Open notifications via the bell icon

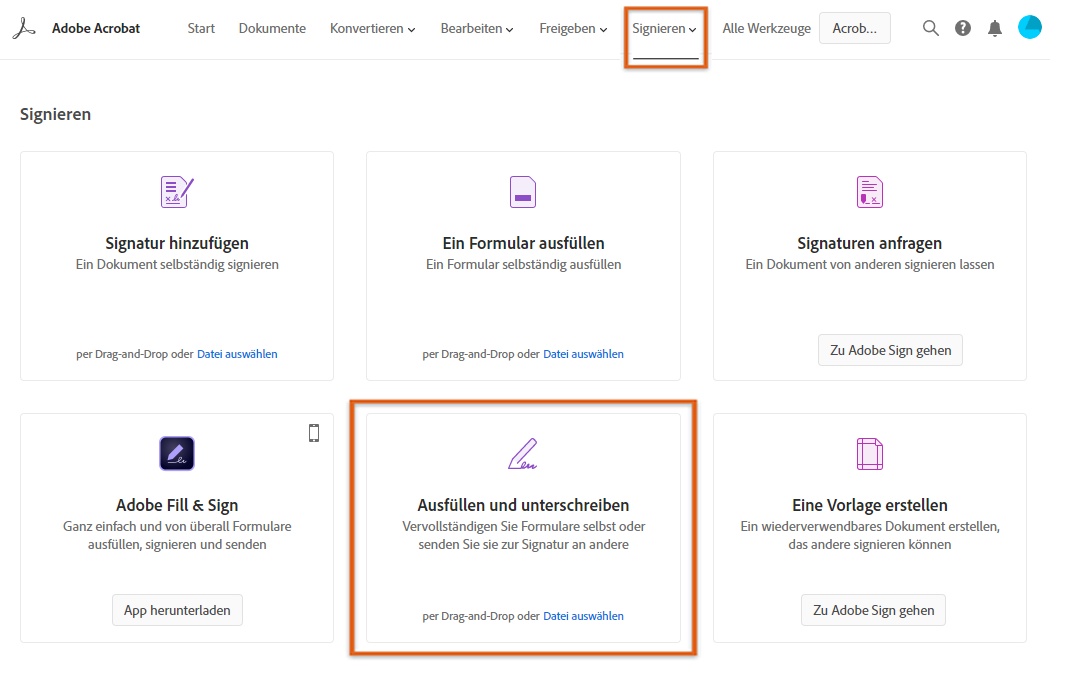click(995, 28)
